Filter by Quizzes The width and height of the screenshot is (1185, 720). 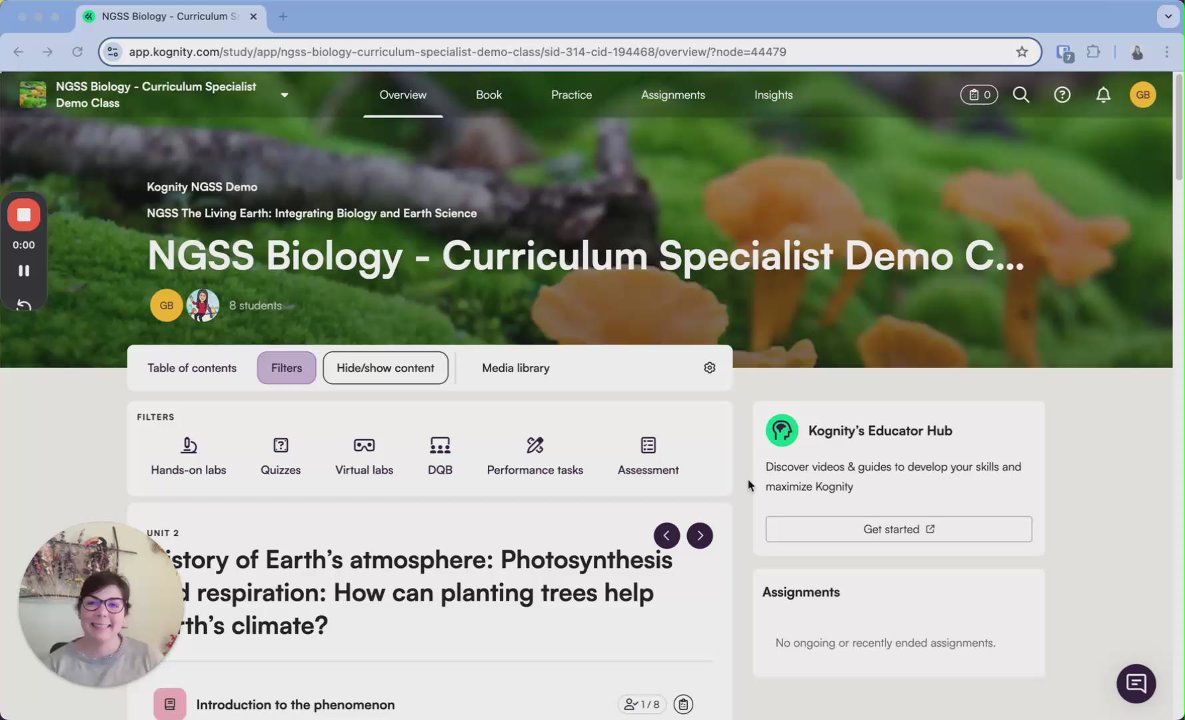click(280, 456)
